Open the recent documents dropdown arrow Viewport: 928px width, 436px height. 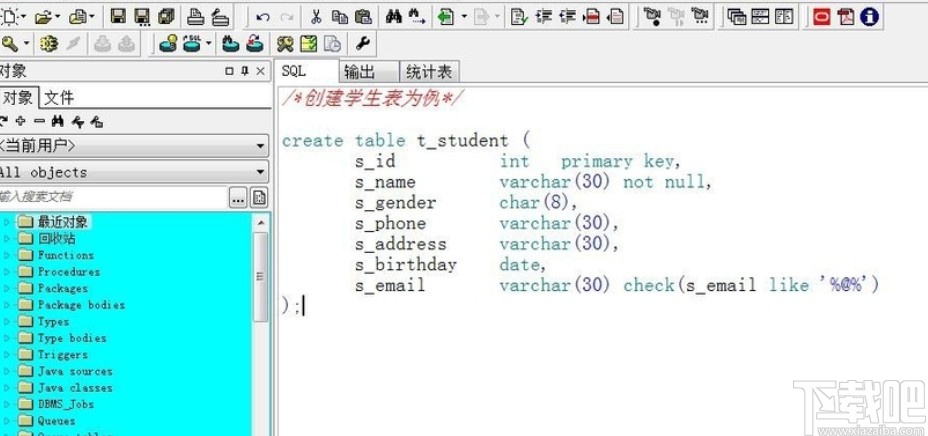coord(92,18)
